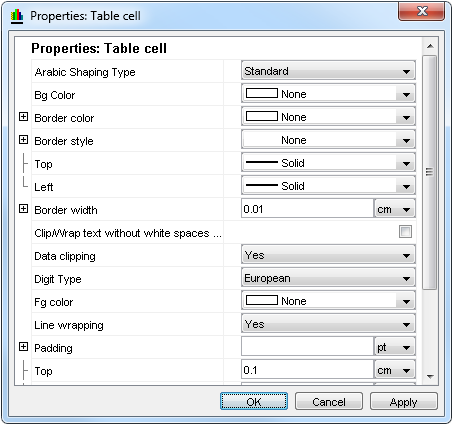Change Border width unit from cm
This screenshot has height=425, width=453.
coord(395,209)
